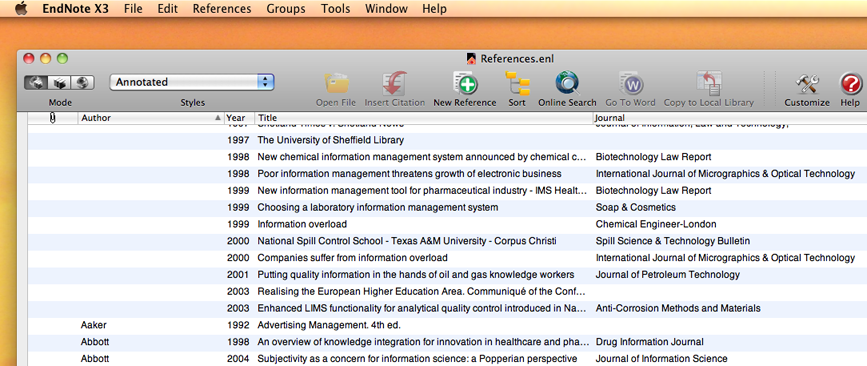Open the EndNote X3 menu
The height and width of the screenshot is (366, 867).
75,9
